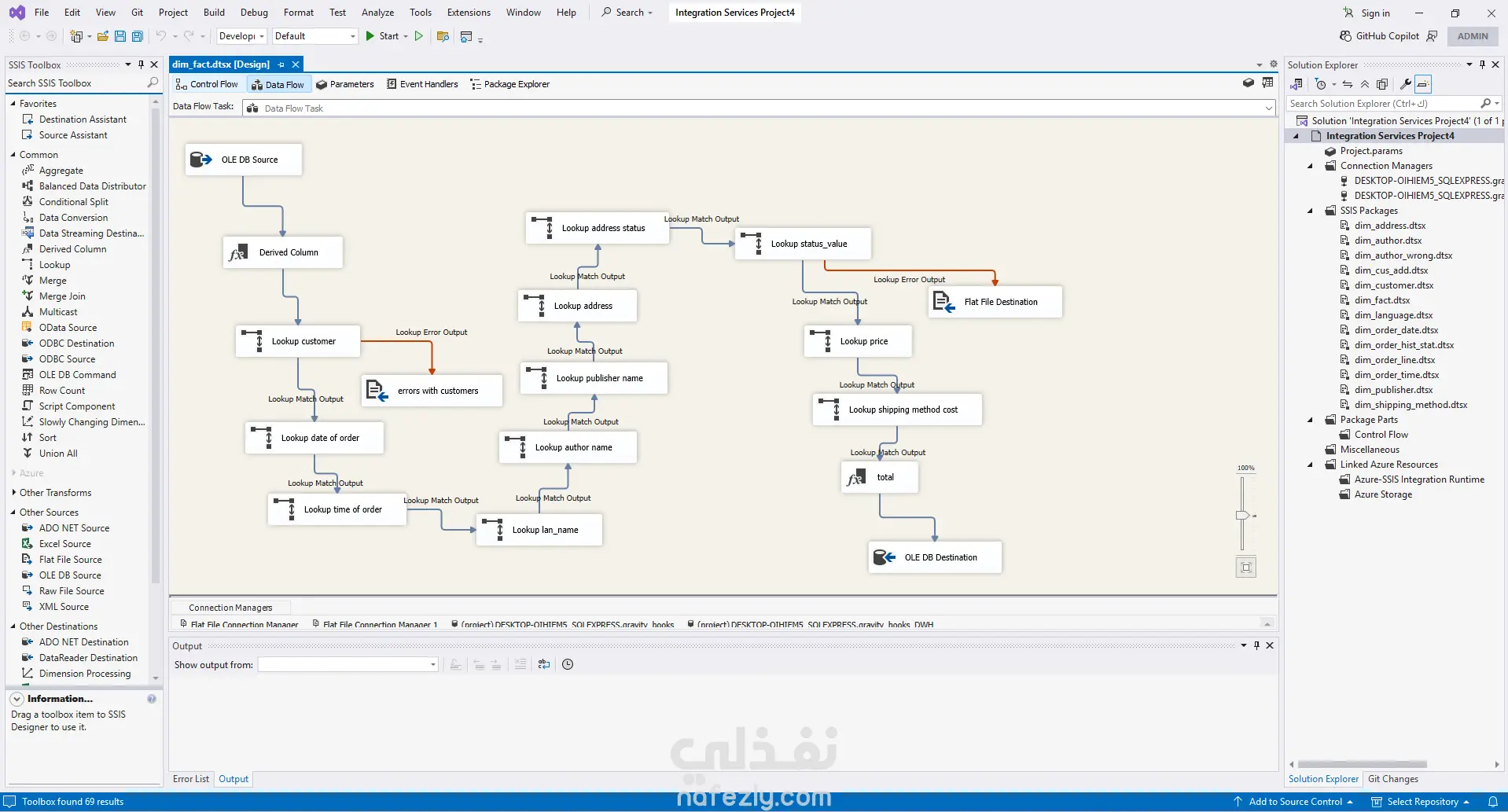1508x812 pixels.
Task: Open dim_fact.dtsx in Solution Explorer
Action: point(1382,300)
